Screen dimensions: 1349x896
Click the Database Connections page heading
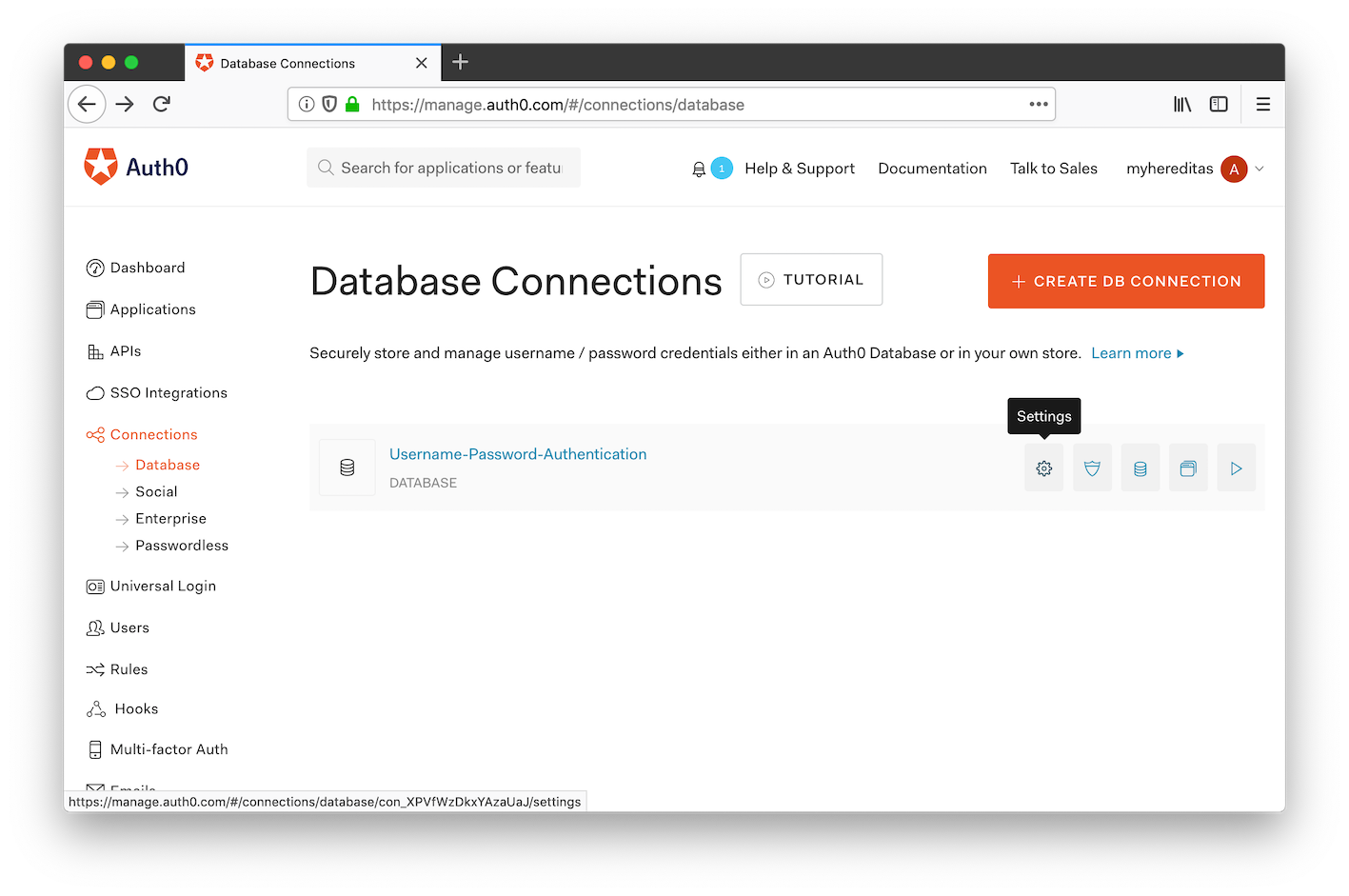click(x=516, y=282)
